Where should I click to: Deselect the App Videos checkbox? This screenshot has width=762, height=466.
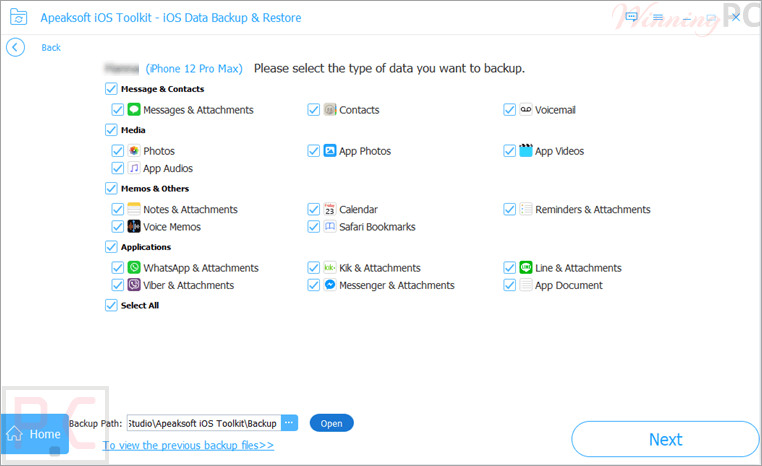(509, 151)
